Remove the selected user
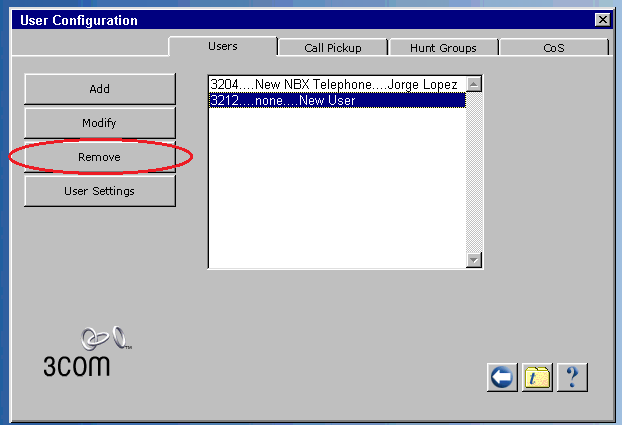 pyautogui.click(x=100, y=157)
